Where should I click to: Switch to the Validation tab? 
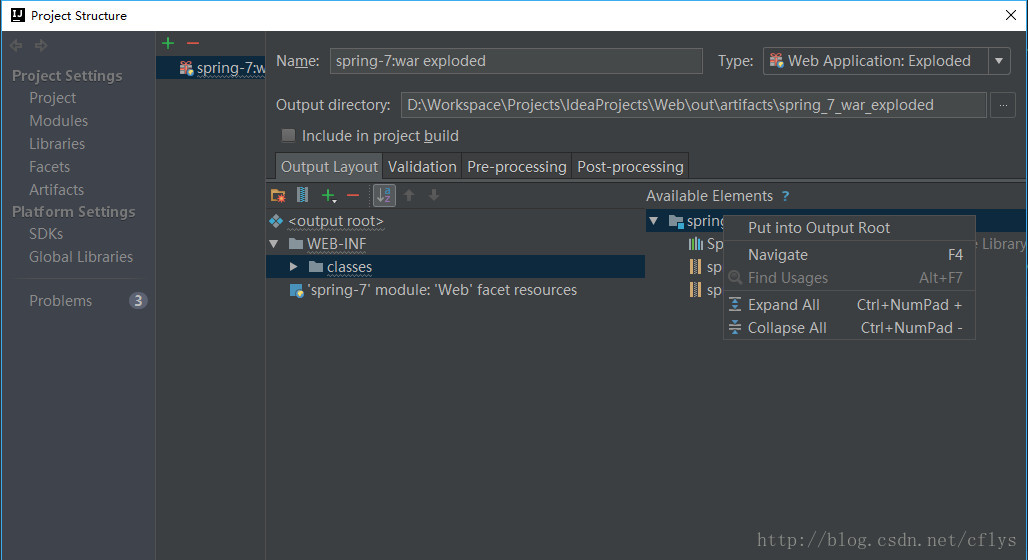tap(422, 167)
